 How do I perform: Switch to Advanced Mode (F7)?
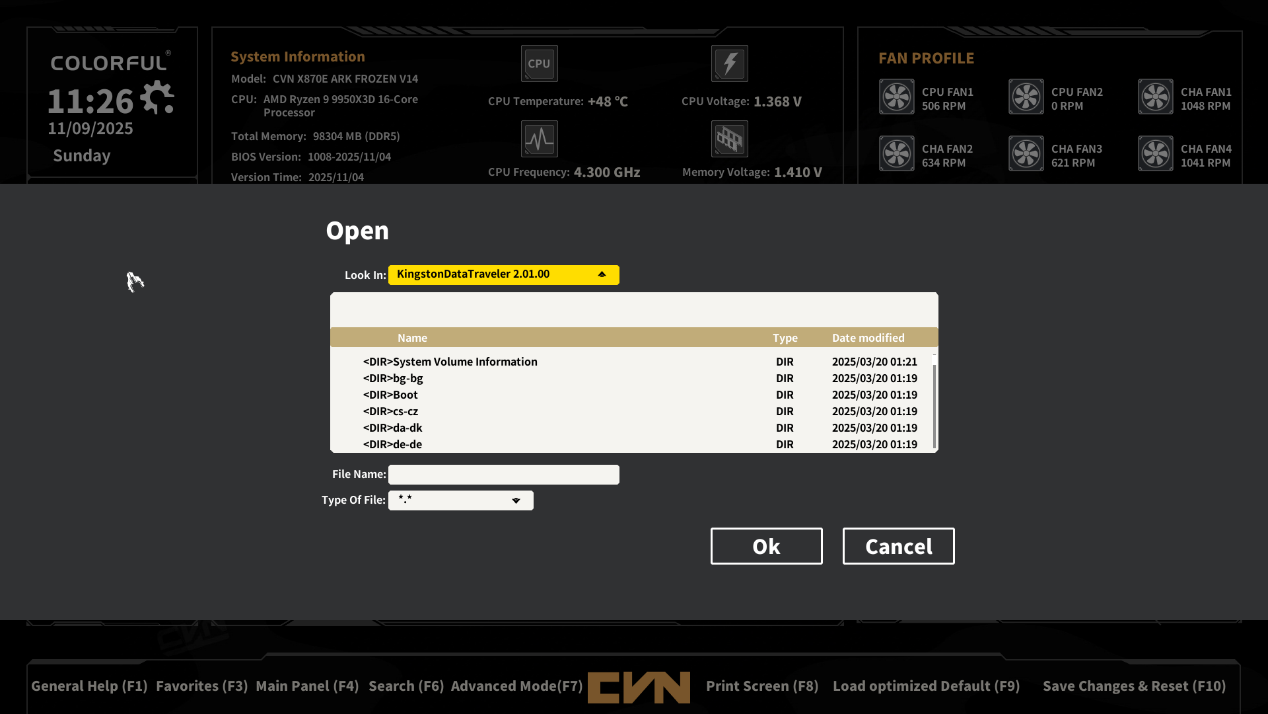coord(516,686)
